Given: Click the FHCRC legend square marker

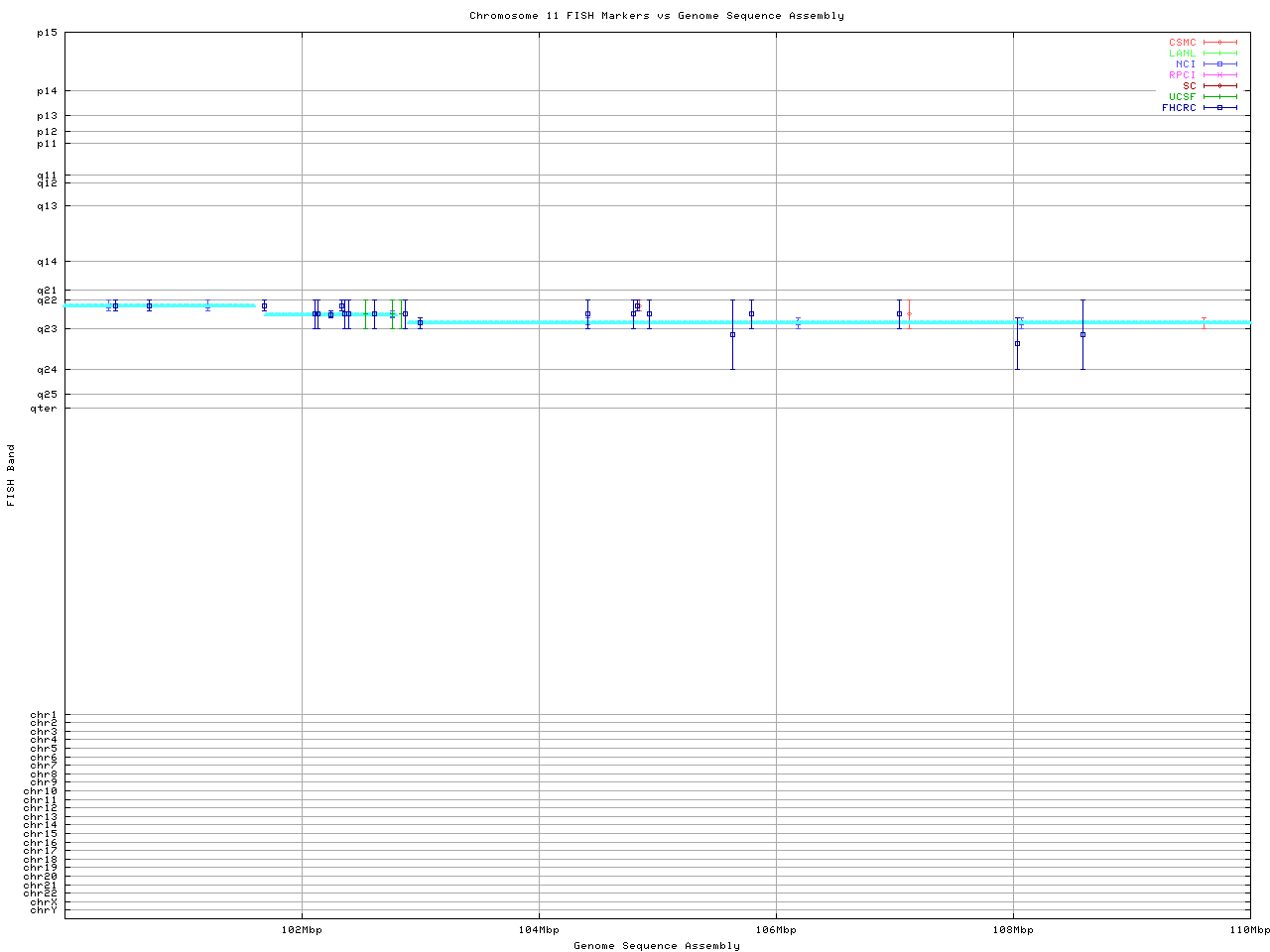Looking at the screenshot, I should tap(1219, 107).
